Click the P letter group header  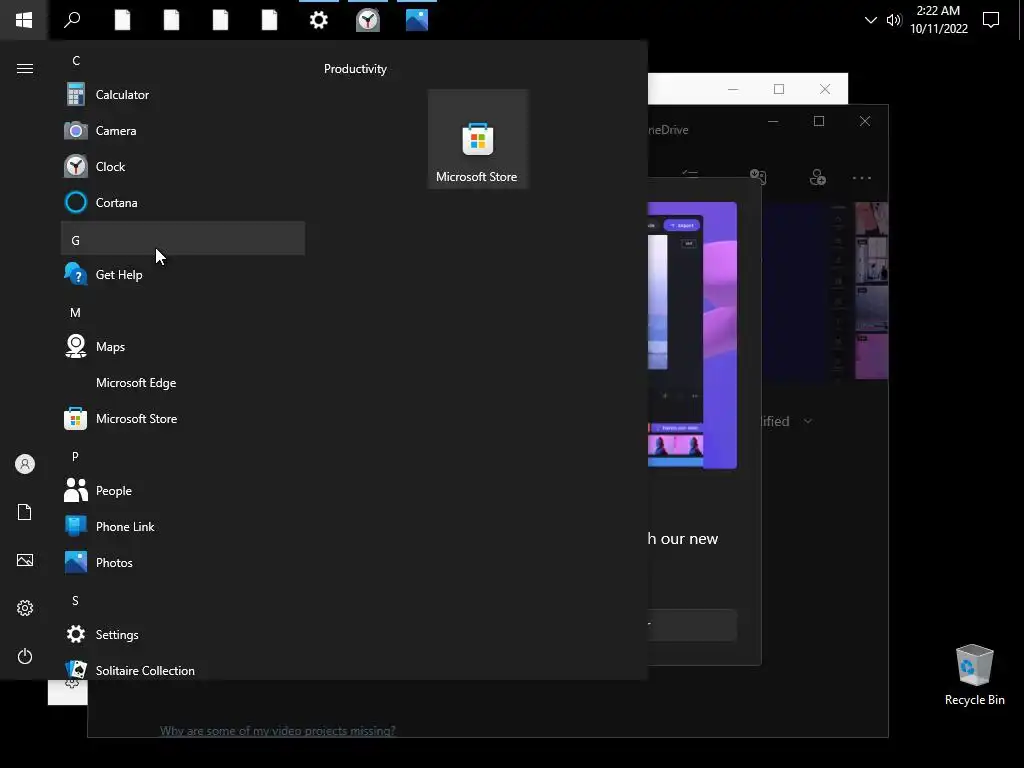[x=183, y=456]
